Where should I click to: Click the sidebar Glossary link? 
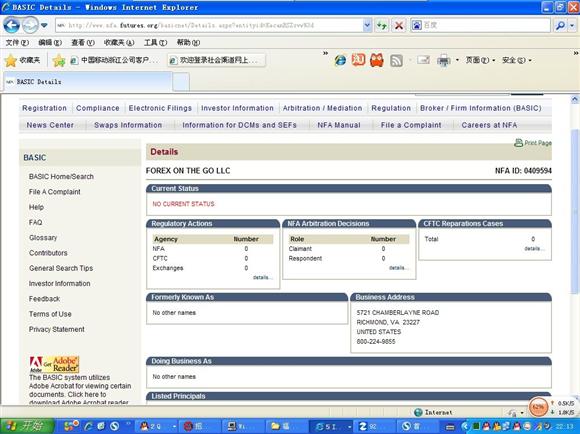point(43,238)
